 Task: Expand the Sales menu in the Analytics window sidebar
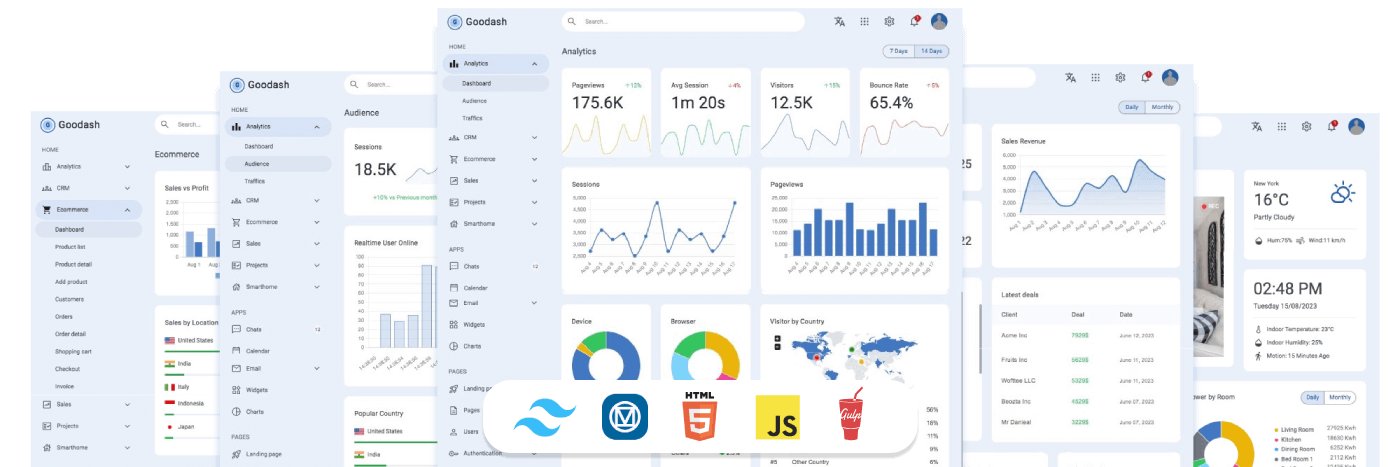(534, 181)
